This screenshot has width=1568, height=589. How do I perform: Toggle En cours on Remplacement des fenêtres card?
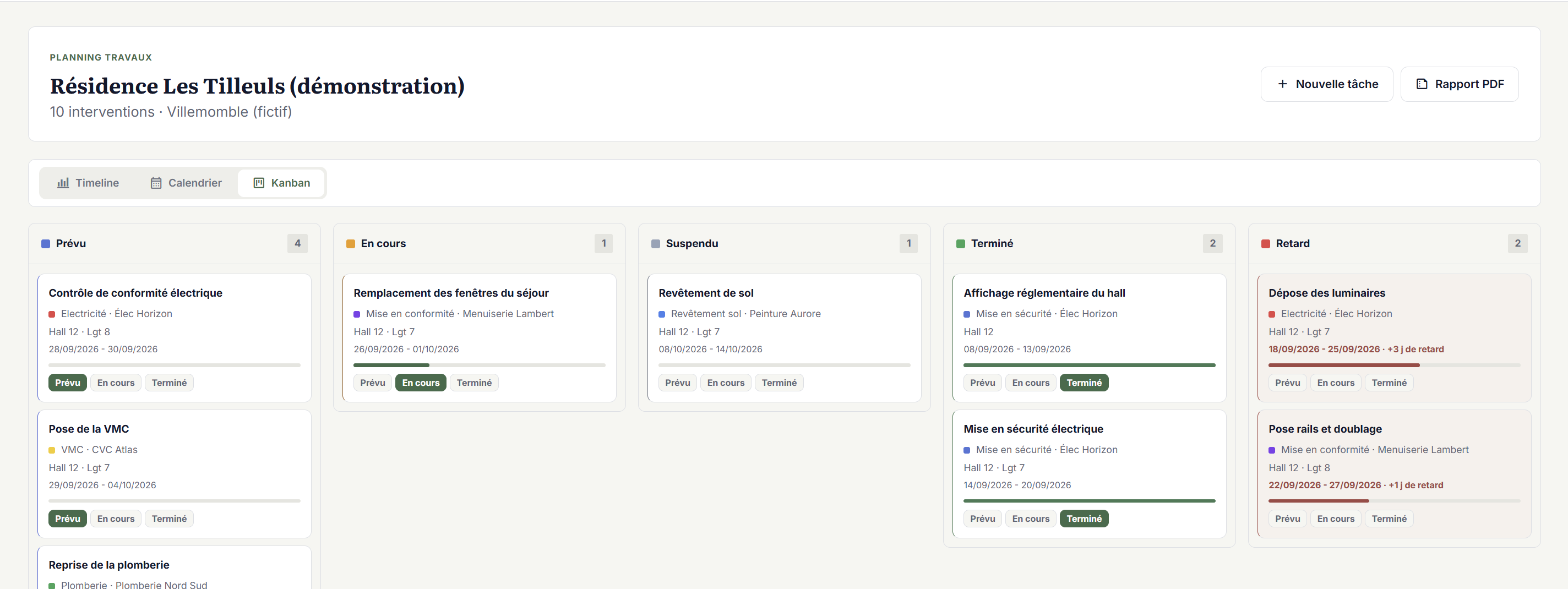pos(421,383)
